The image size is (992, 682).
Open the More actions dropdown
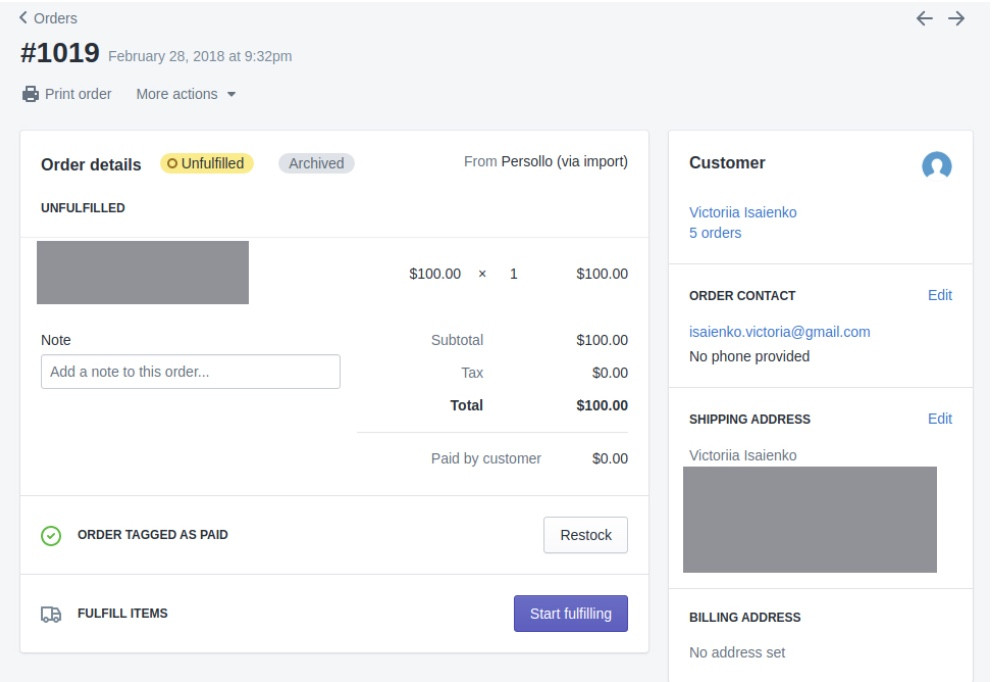pyautogui.click(x=186, y=94)
